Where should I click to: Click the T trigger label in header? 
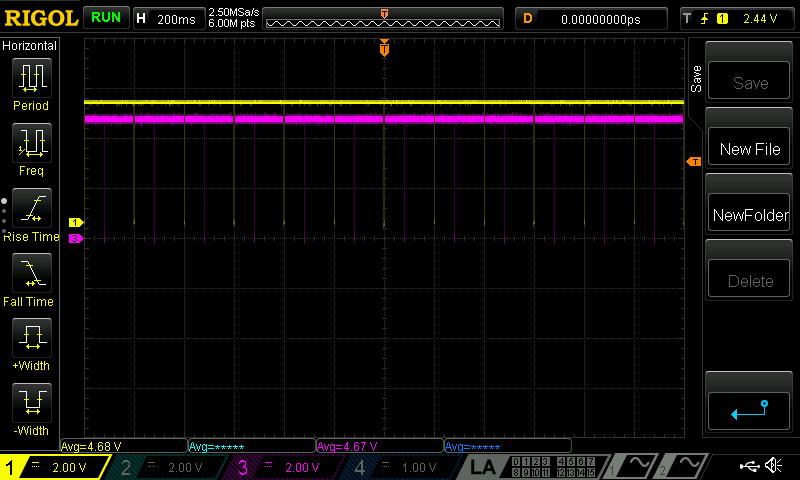687,19
